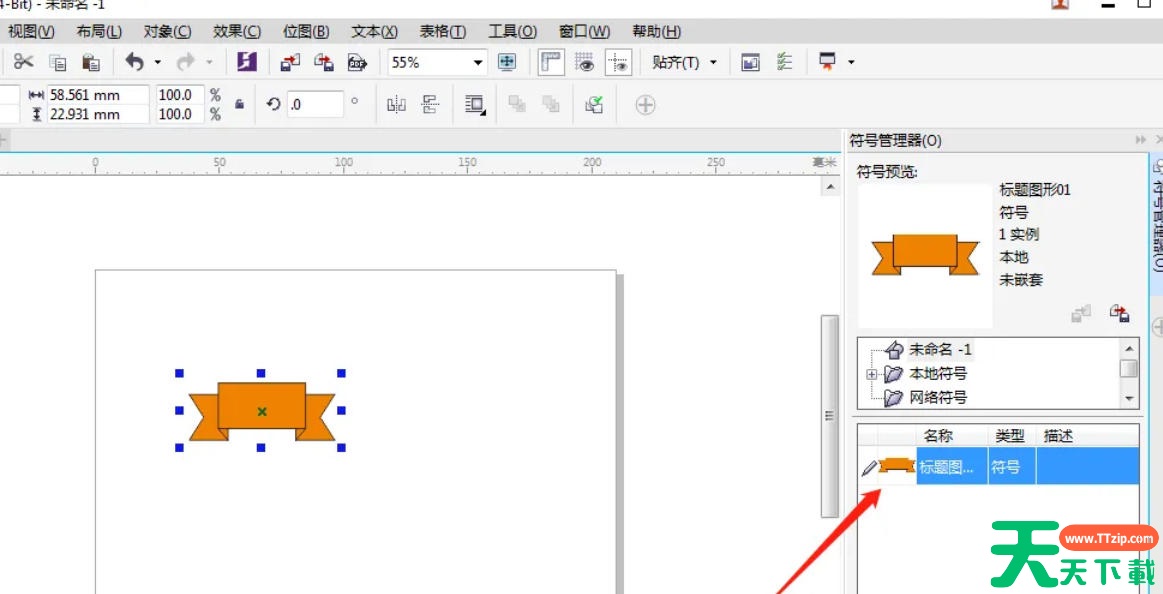Toggle the show rulers button

tap(550, 62)
